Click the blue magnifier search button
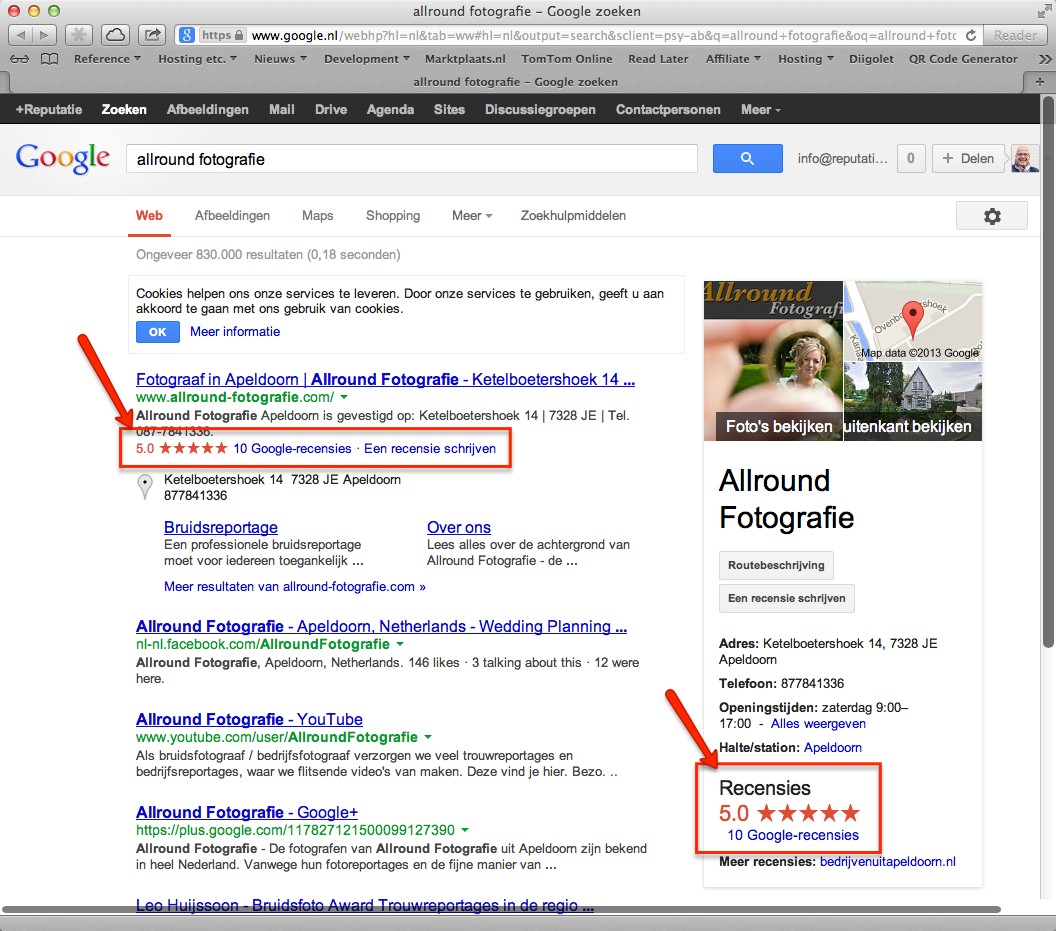This screenshot has width=1056, height=931. pos(746,158)
